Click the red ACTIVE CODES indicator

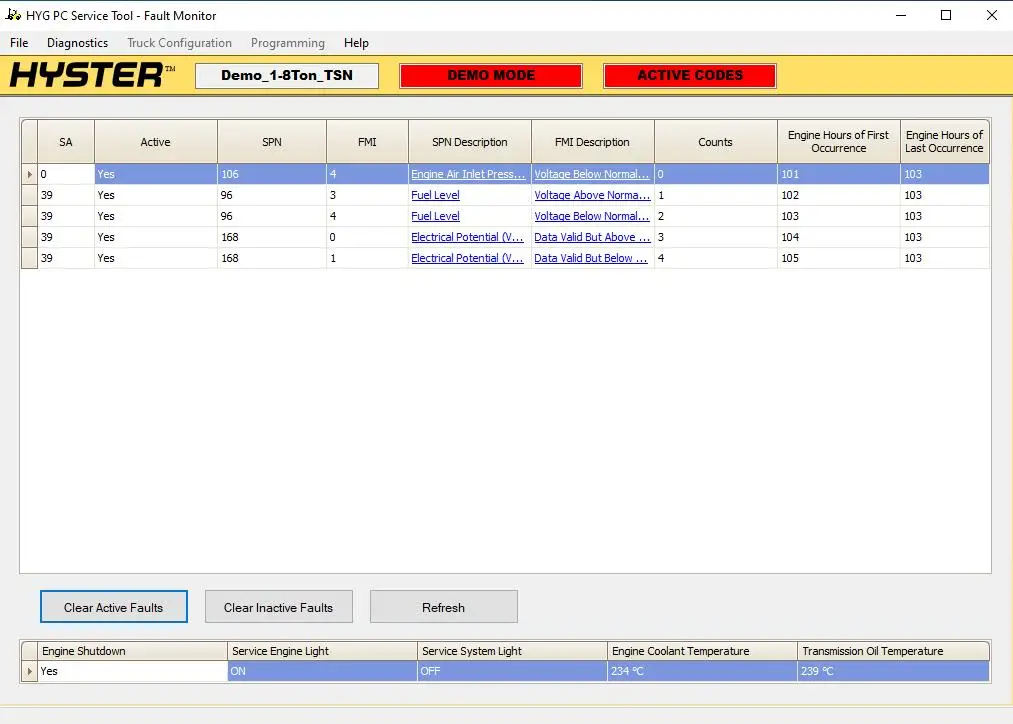pos(690,76)
